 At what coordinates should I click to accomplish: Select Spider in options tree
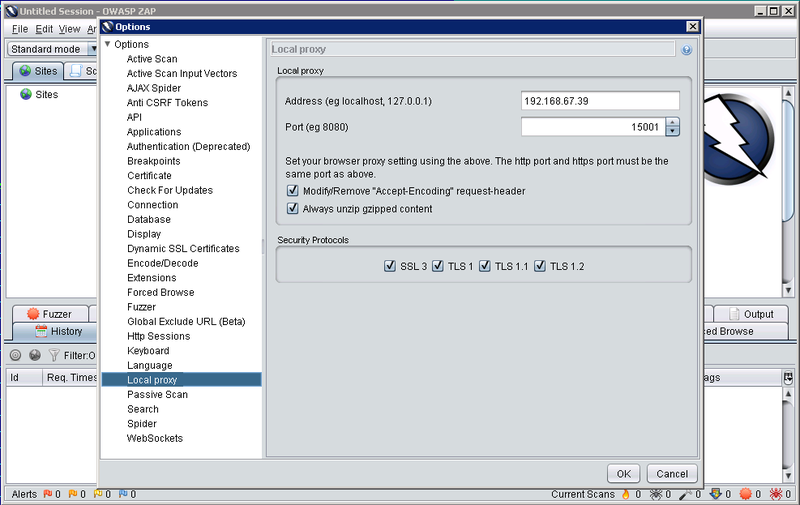(x=142, y=423)
